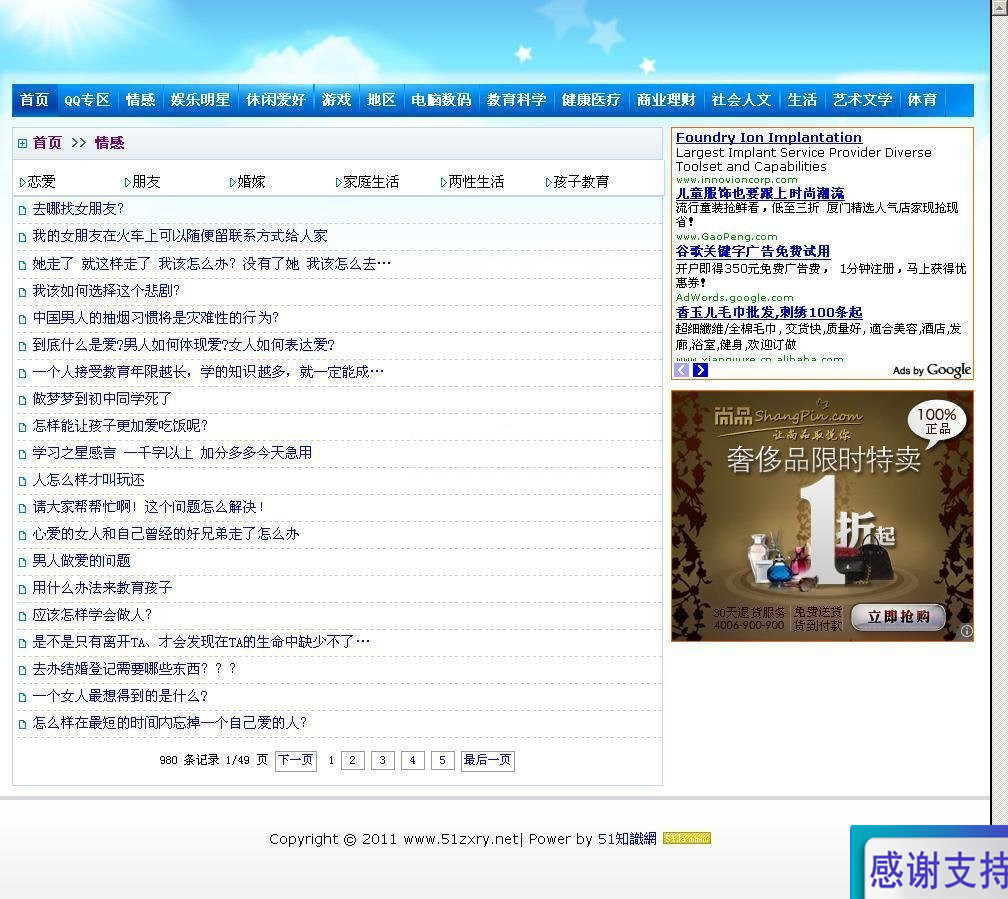Click the Ads by Google label
Viewport: 1008px width, 899px height.
[932, 370]
